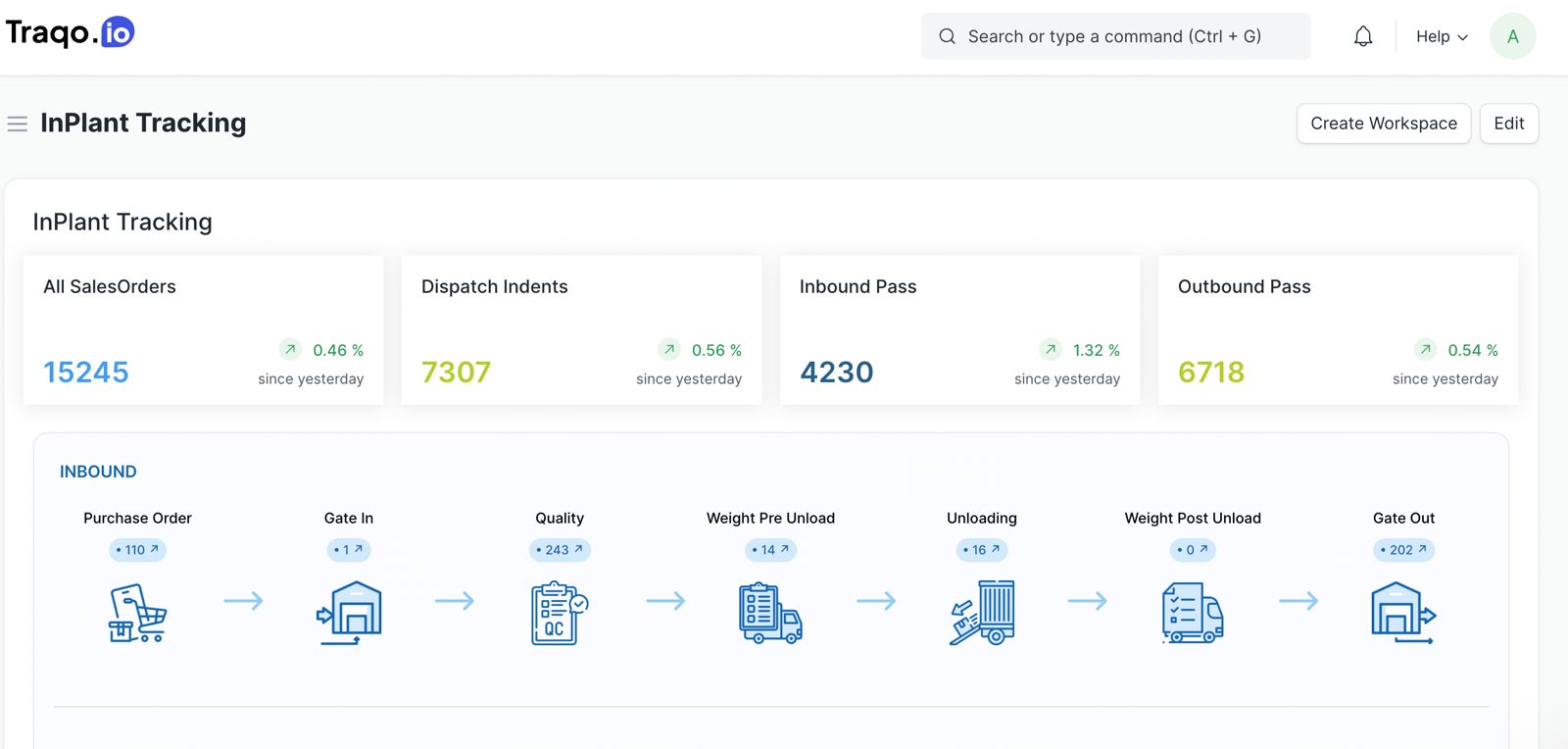Open the Quality 243 count badge
Viewport: 1568px width, 749px height.
click(x=560, y=550)
